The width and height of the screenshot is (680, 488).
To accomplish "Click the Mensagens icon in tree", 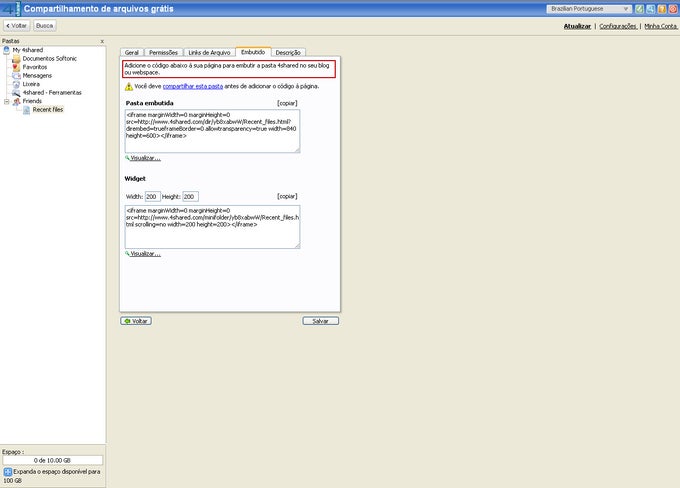I will coord(16,75).
